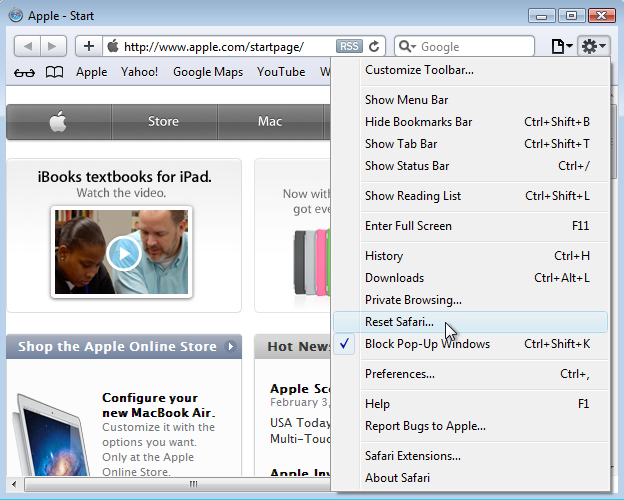The height and width of the screenshot is (500, 624).
Task: Open the Google Maps bookmark
Action: tap(208, 72)
